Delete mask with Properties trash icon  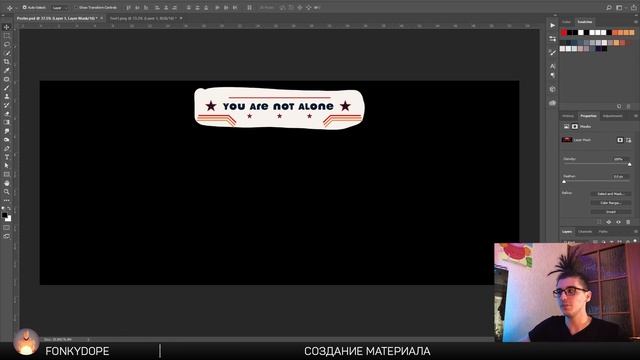click(x=628, y=222)
